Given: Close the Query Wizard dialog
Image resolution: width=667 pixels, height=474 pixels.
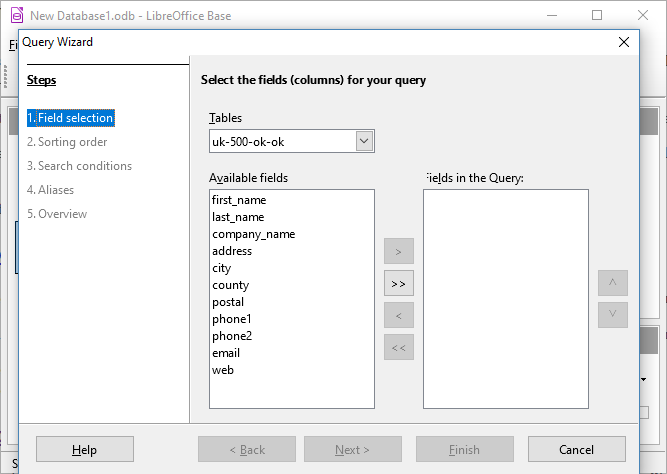Looking at the screenshot, I should click(624, 42).
